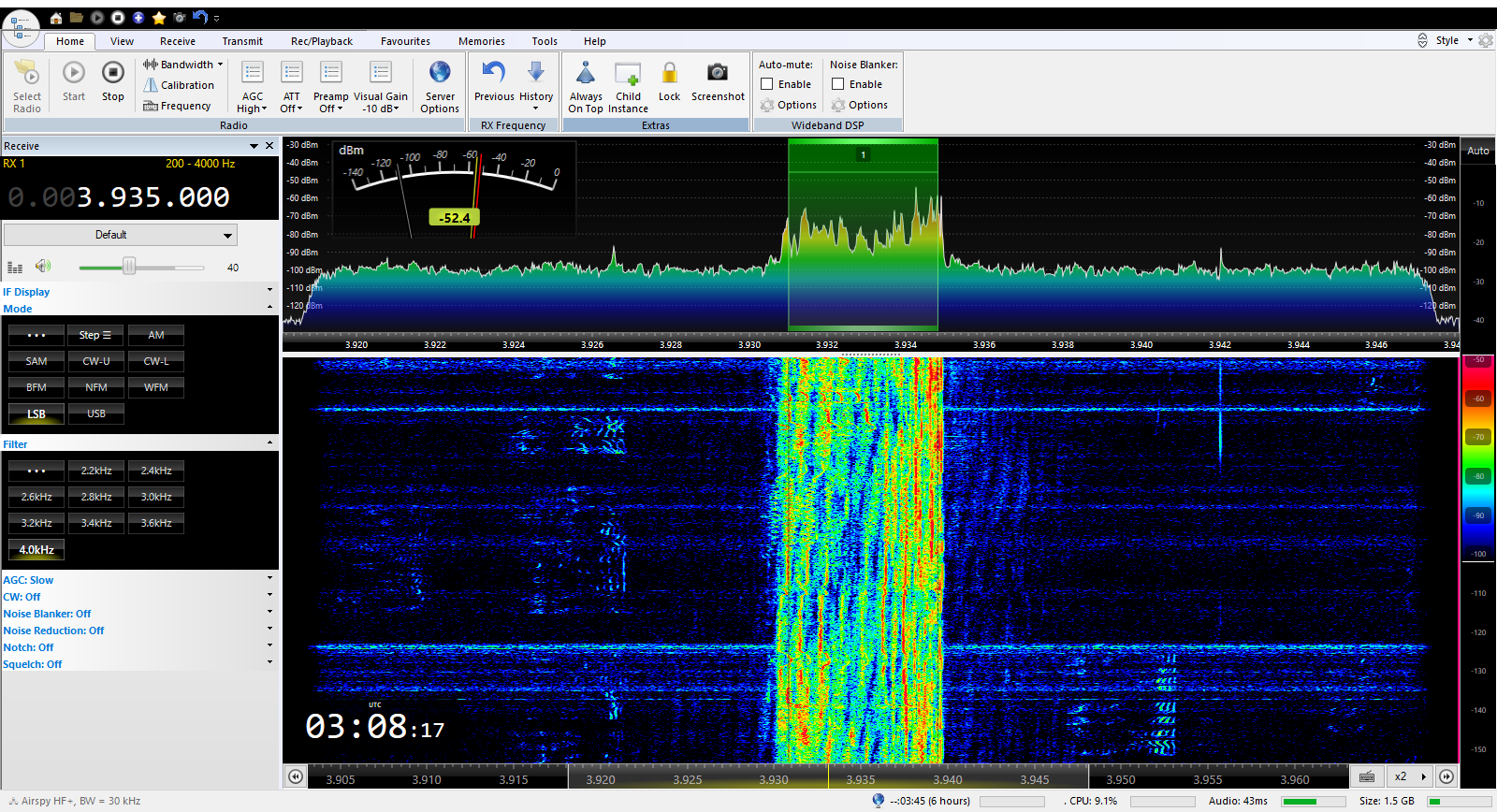
Task: Switch to the Rec/Playback tab
Action: 321,41
